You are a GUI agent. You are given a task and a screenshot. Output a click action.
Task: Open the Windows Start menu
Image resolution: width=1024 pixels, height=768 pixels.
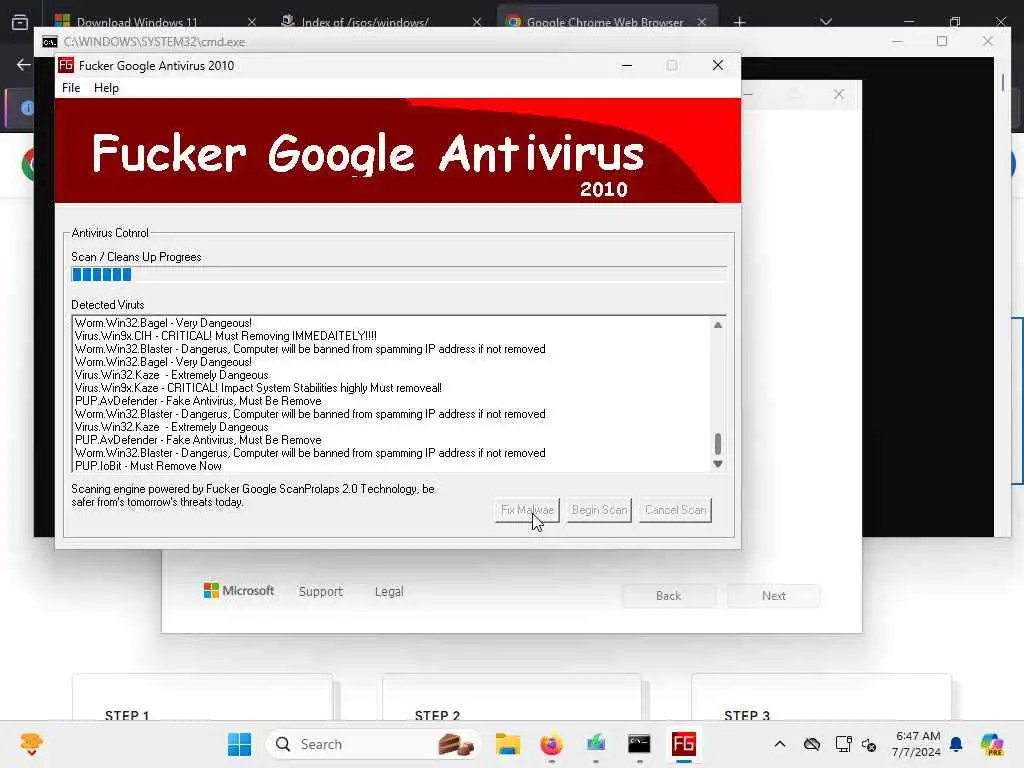[x=239, y=744]
